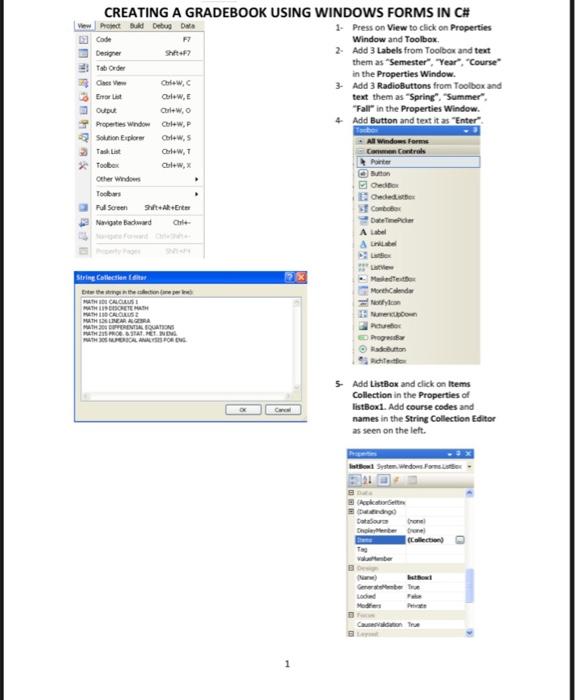Click the Properties panel scrollbar up arrow
This screenshot has width=575, height=700.
469,493
